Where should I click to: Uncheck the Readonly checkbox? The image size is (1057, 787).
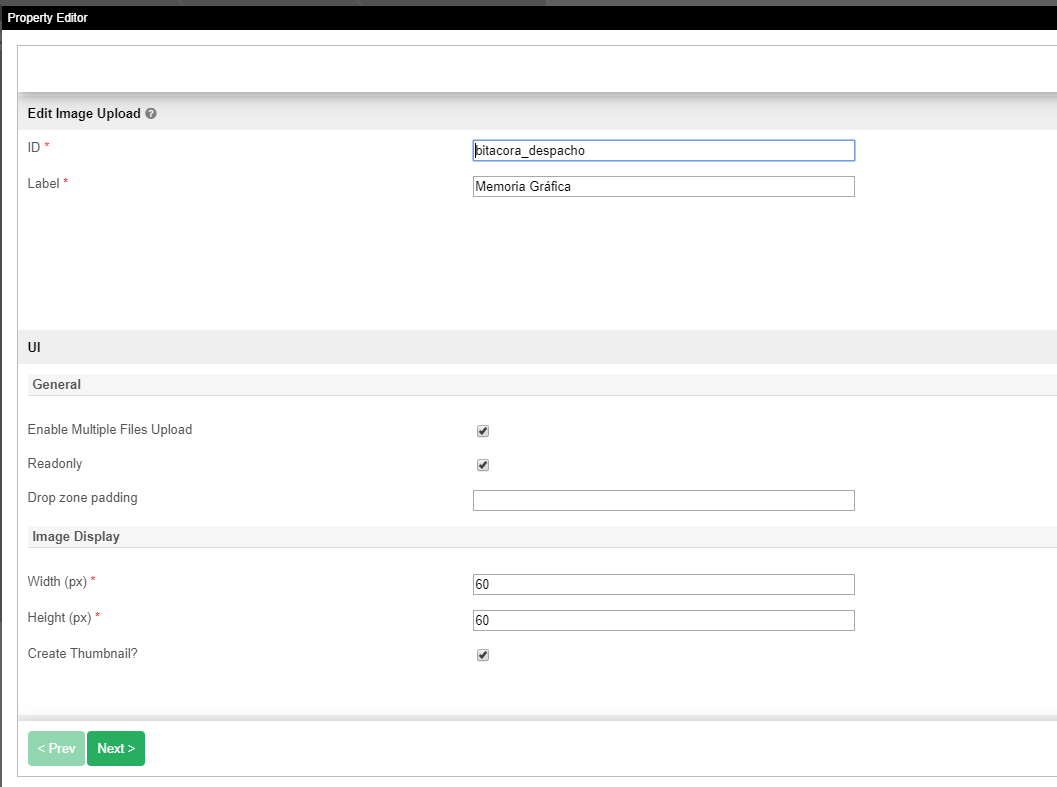tap(483, 465)
